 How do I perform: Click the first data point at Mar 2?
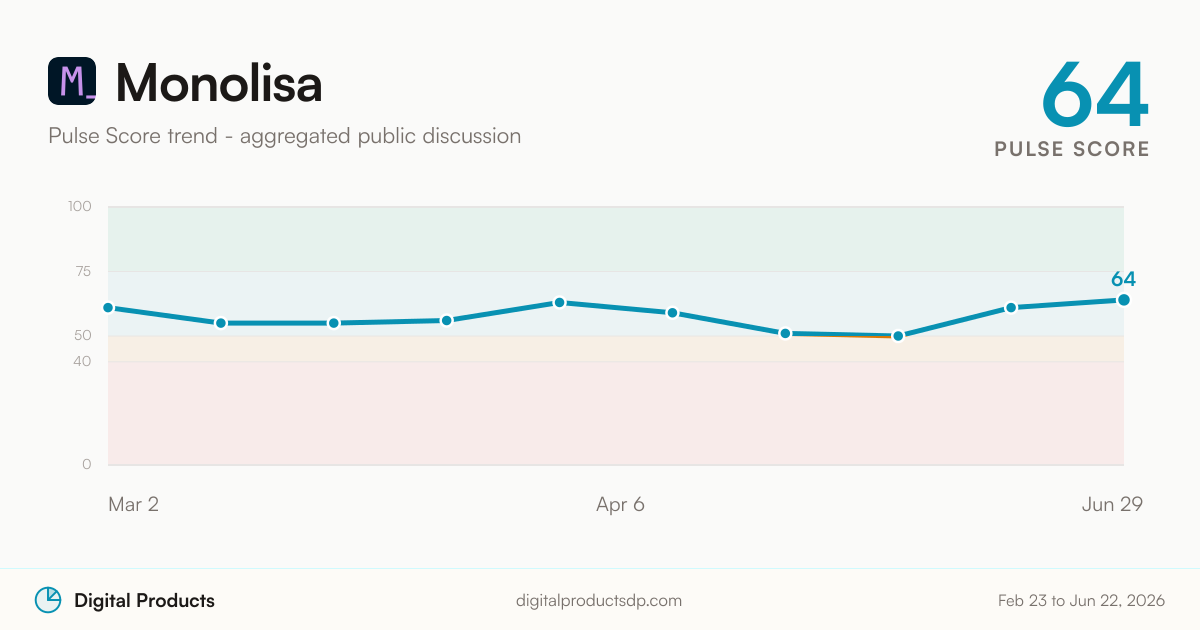coord(108,308)
